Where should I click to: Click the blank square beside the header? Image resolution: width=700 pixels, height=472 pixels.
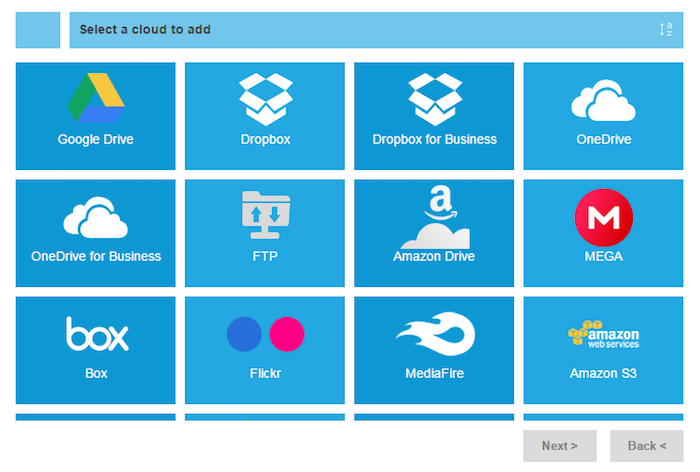(38, 30)
